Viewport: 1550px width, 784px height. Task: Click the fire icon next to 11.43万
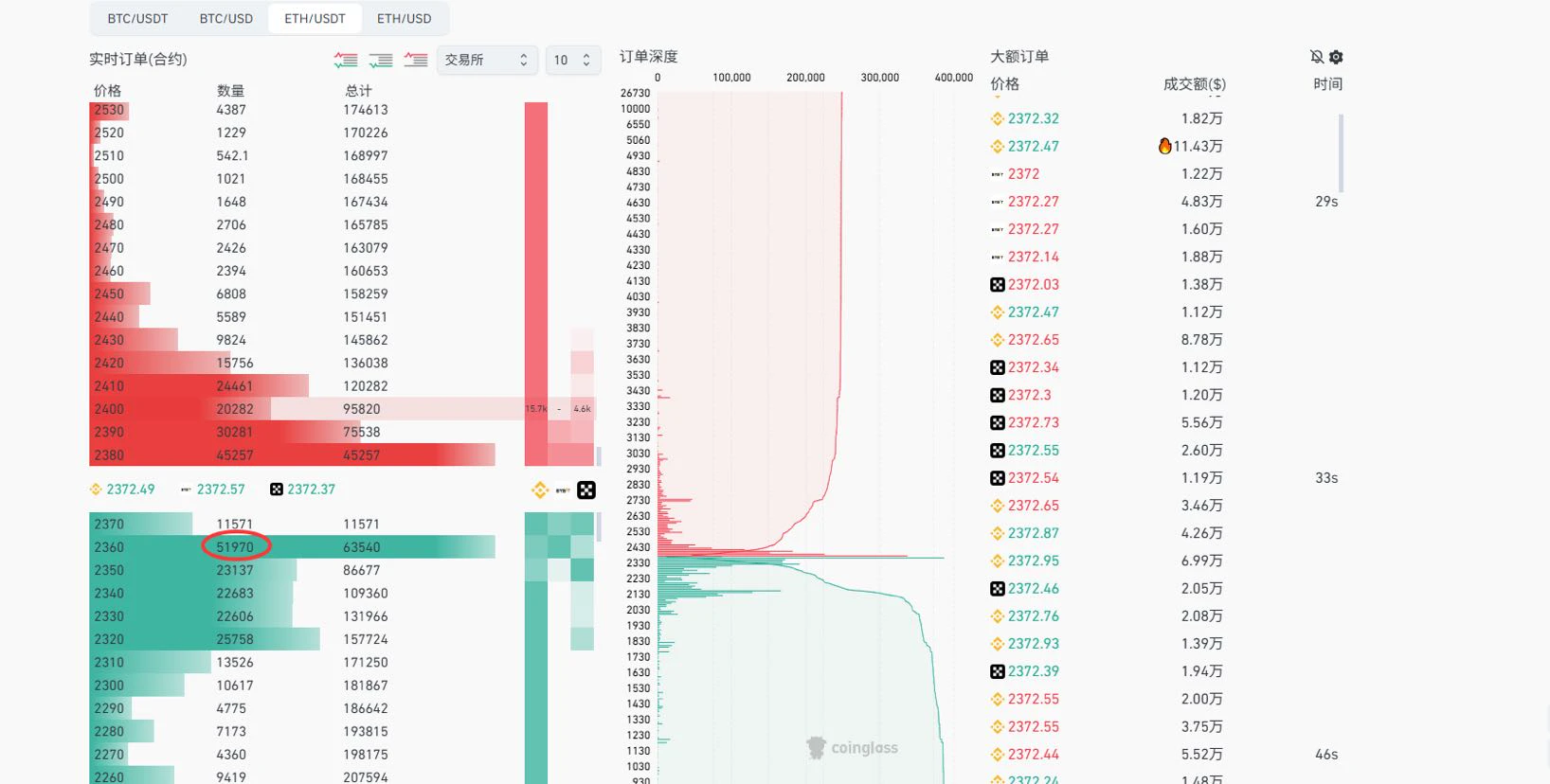click(1164, 146)
